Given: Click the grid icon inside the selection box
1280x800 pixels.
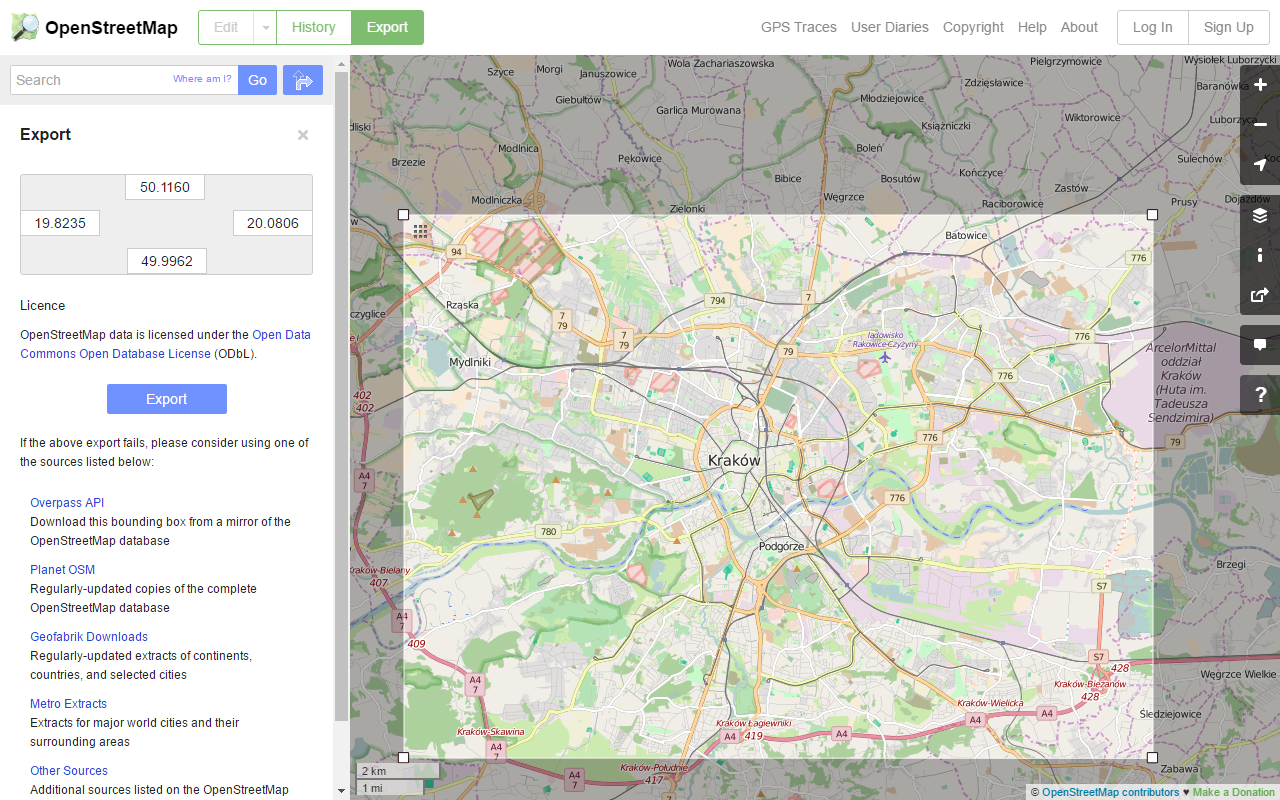Looking at the screenshot, I should pos(421,232).
